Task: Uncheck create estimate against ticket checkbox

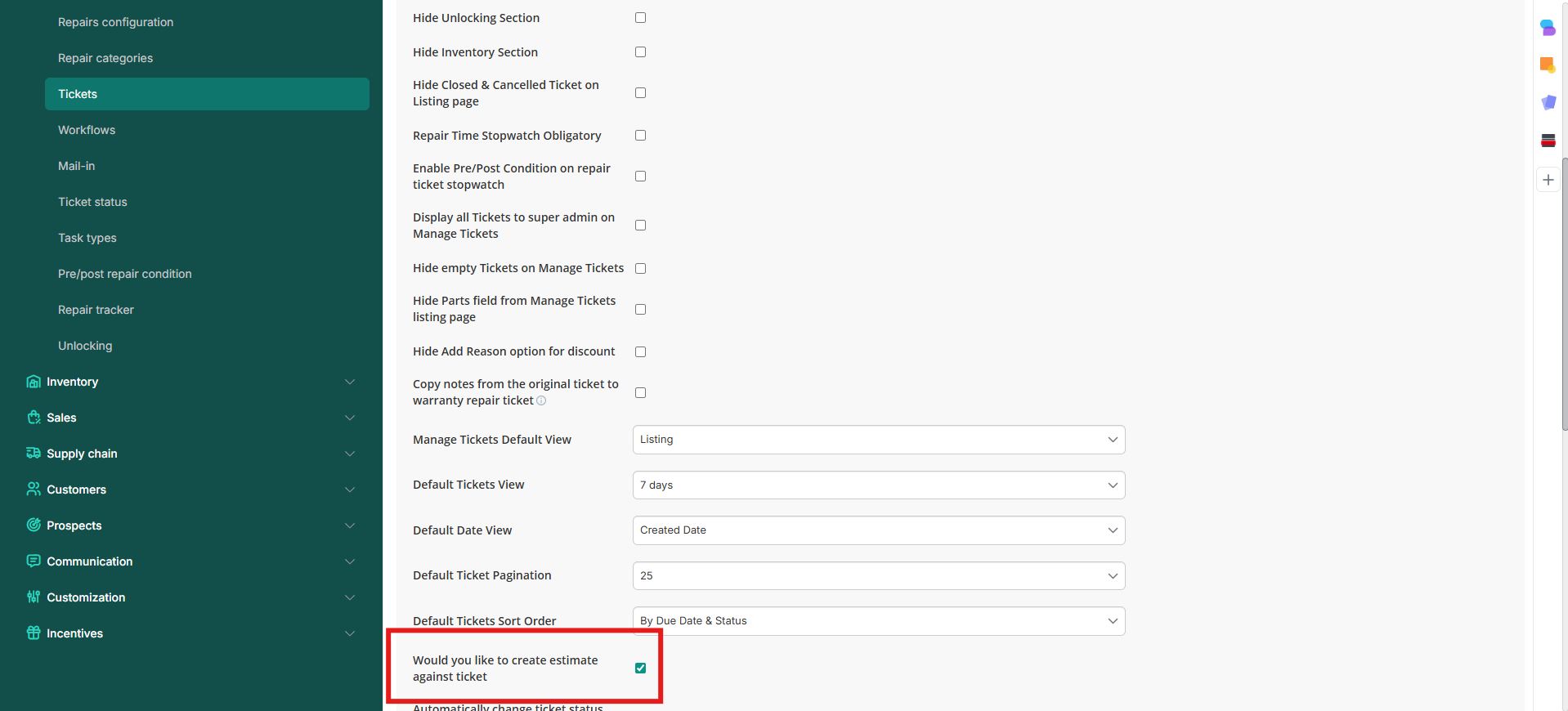Action: tap(640, 669)
